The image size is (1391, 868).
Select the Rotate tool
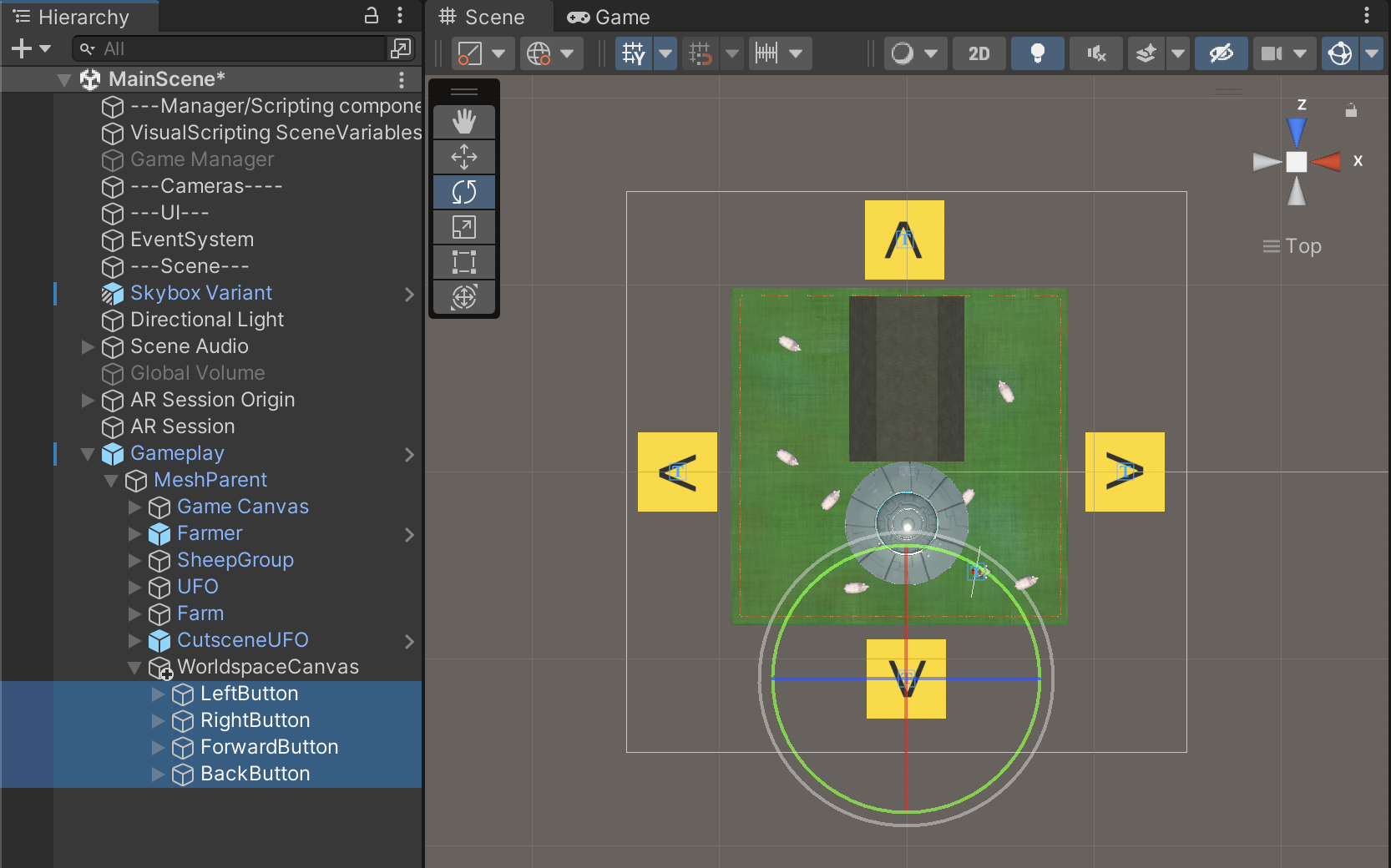point(463,192)
